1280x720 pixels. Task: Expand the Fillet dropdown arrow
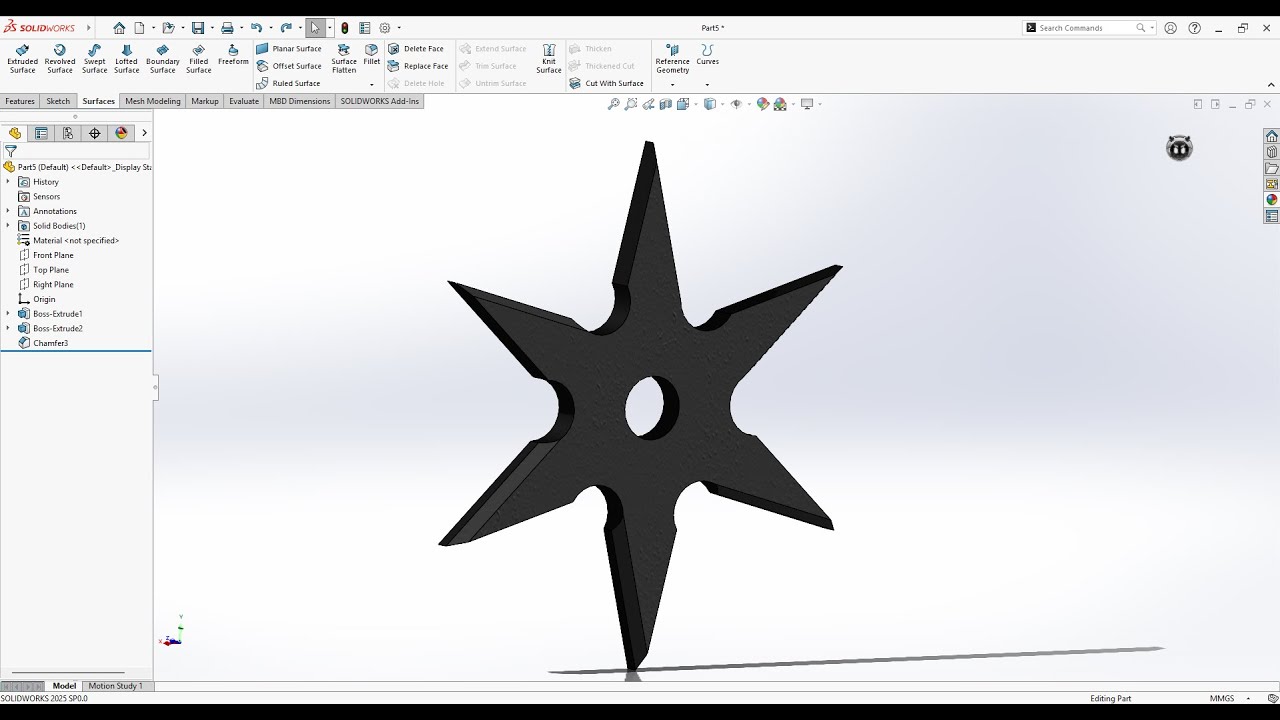372,85
